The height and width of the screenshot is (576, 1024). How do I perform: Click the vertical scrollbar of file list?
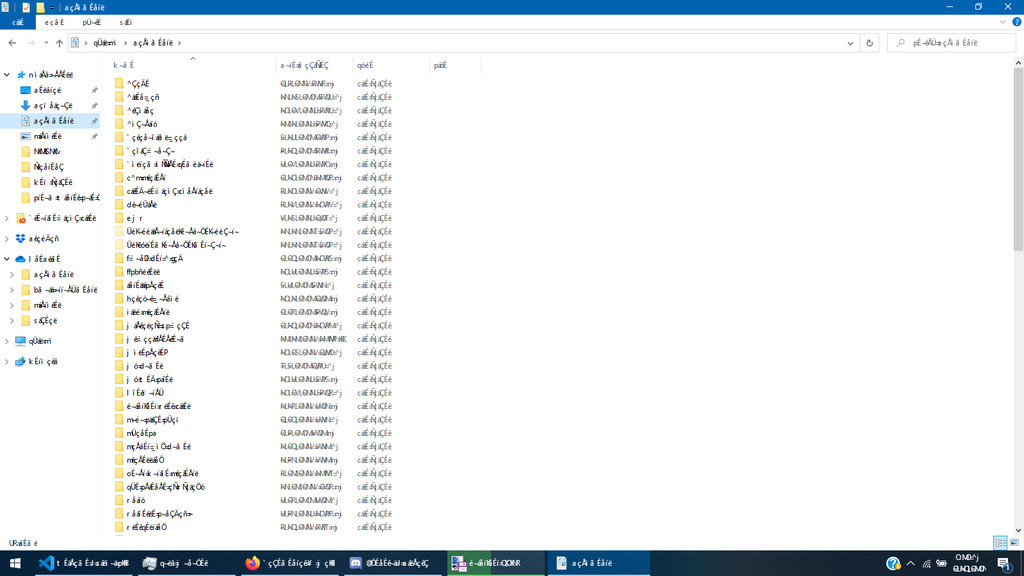[x=1018, y=200]
